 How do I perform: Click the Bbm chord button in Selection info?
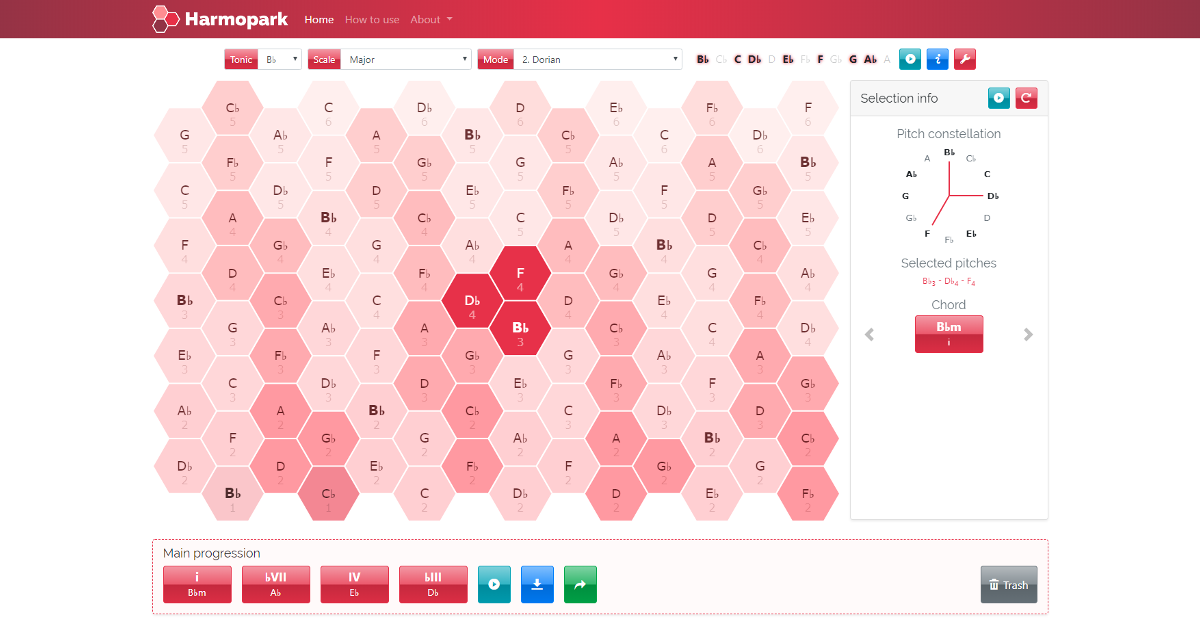click(x=949, y=334)
